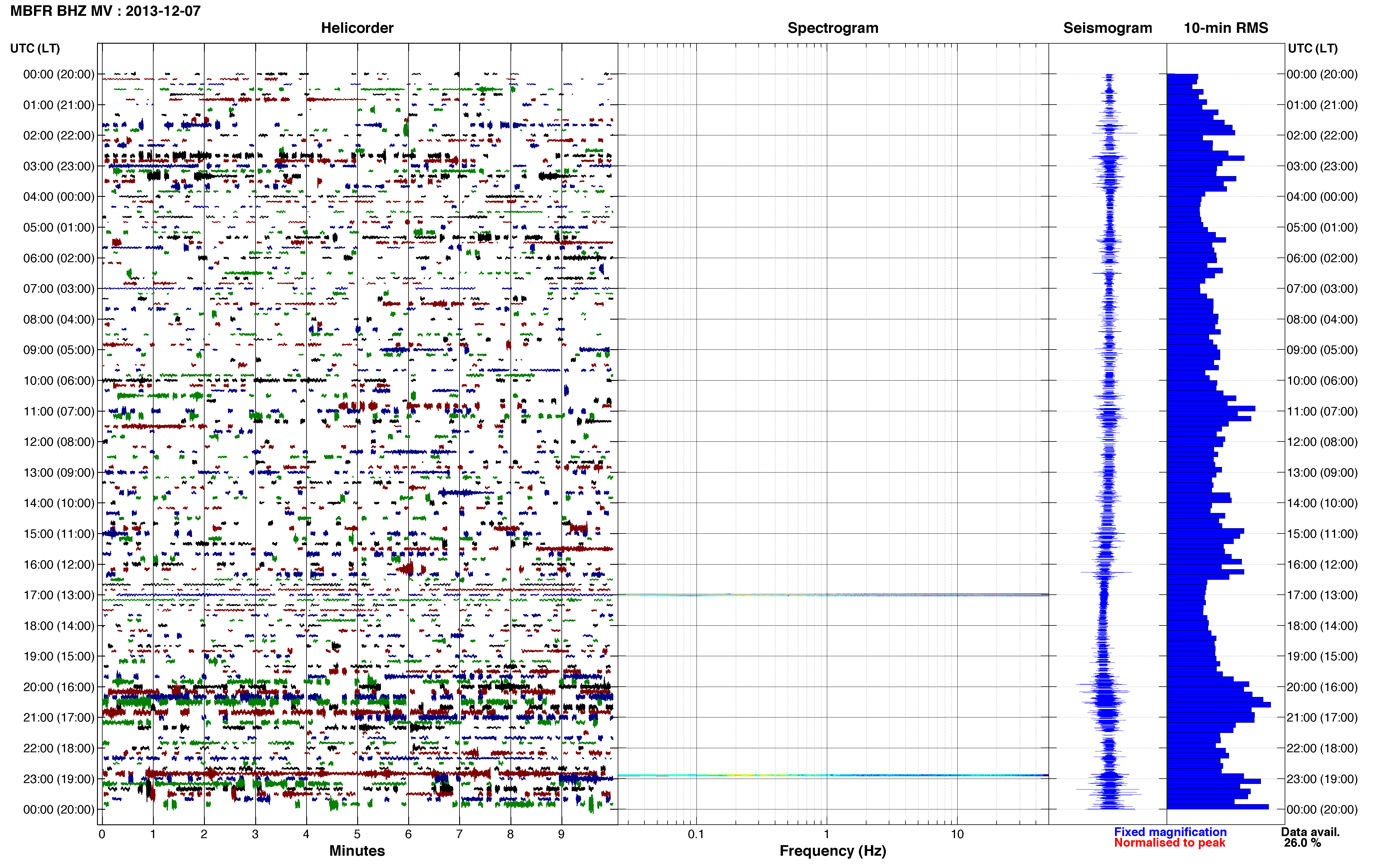Click the 'Normalised to peak' legend text
The height and width of the screenshot is (868, 1389).
pyautogui.click(x=1170, y=843)
